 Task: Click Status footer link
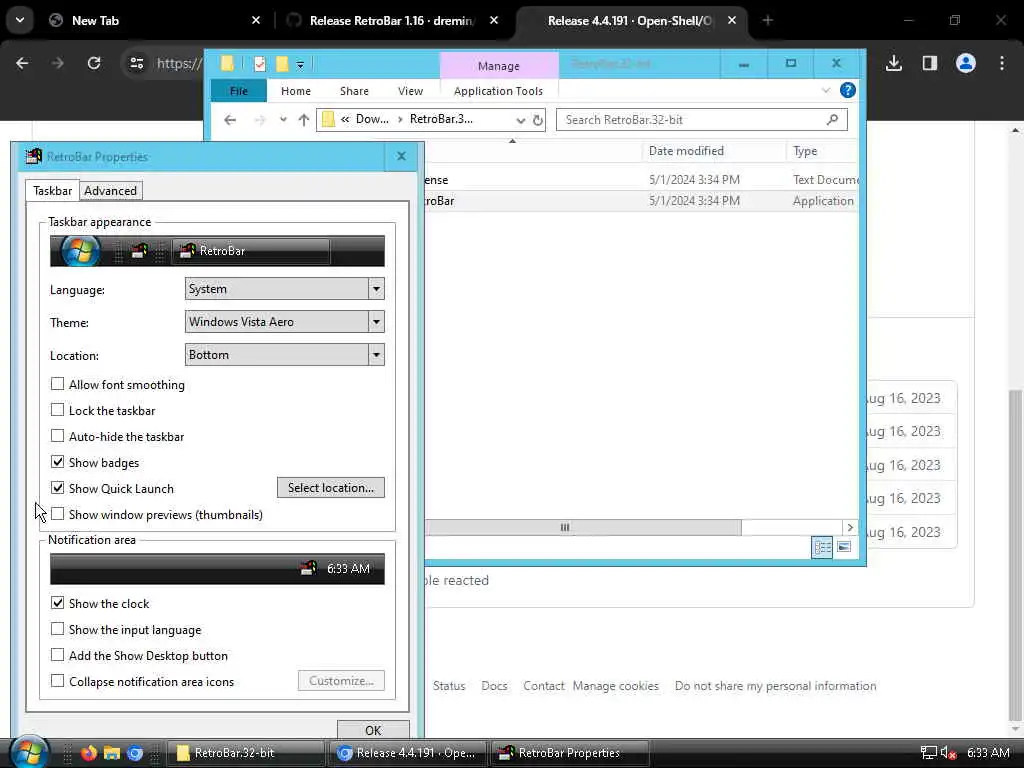(449, 686)
